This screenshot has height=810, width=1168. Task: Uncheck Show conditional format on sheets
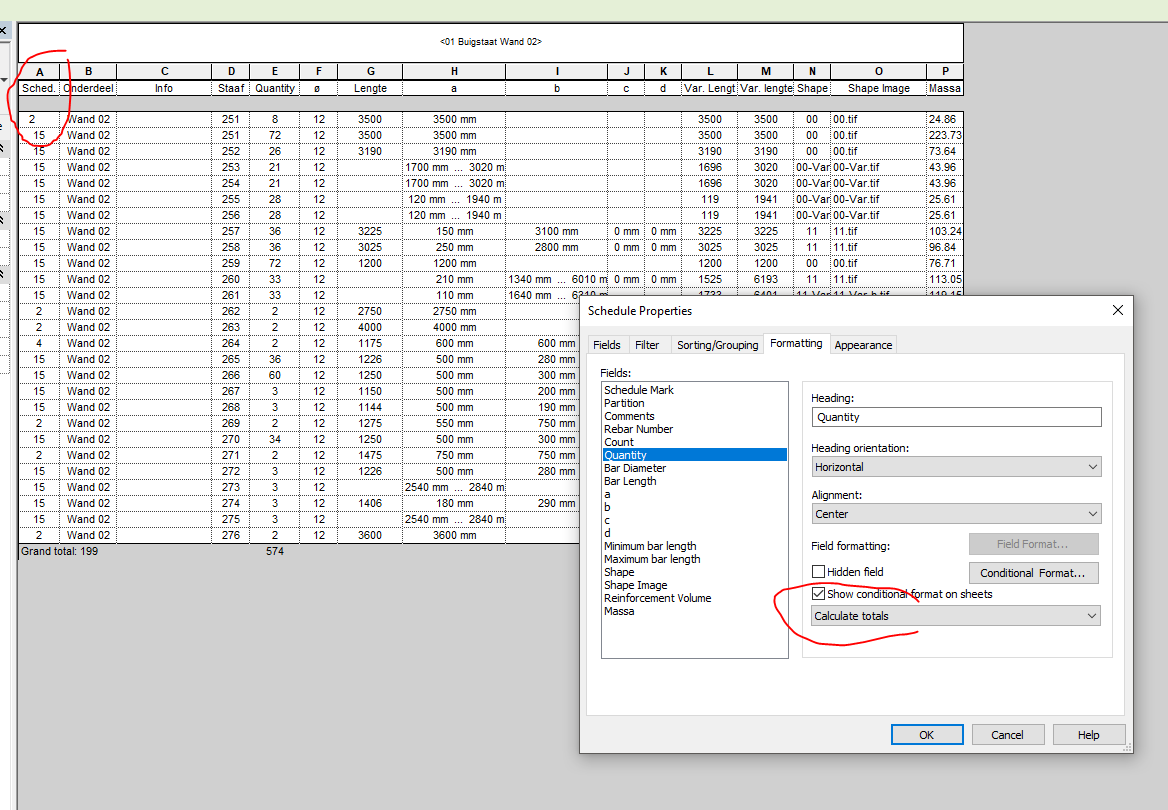(x=819, y=593)
